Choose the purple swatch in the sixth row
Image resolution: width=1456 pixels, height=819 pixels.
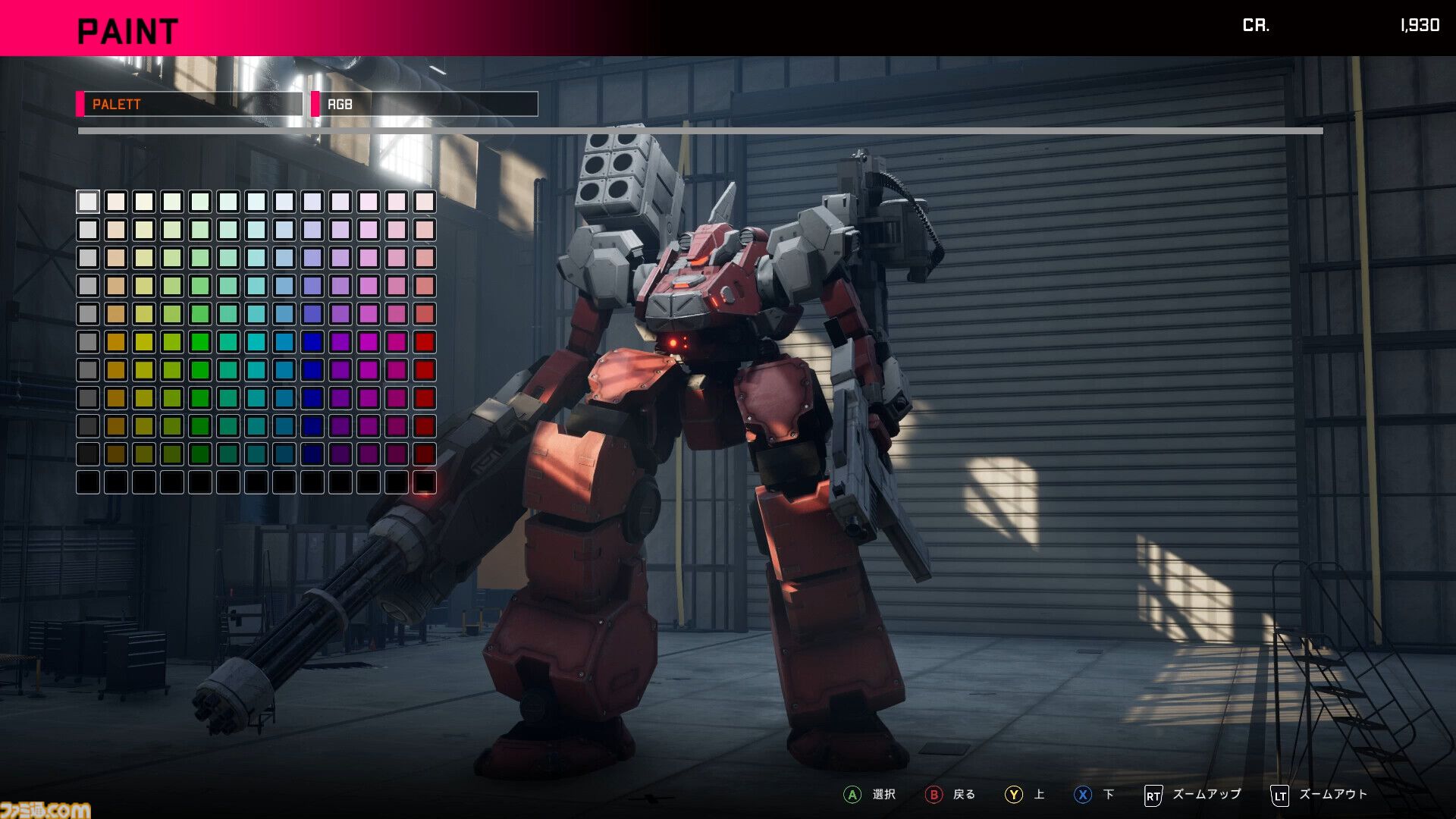click(340, 341)
